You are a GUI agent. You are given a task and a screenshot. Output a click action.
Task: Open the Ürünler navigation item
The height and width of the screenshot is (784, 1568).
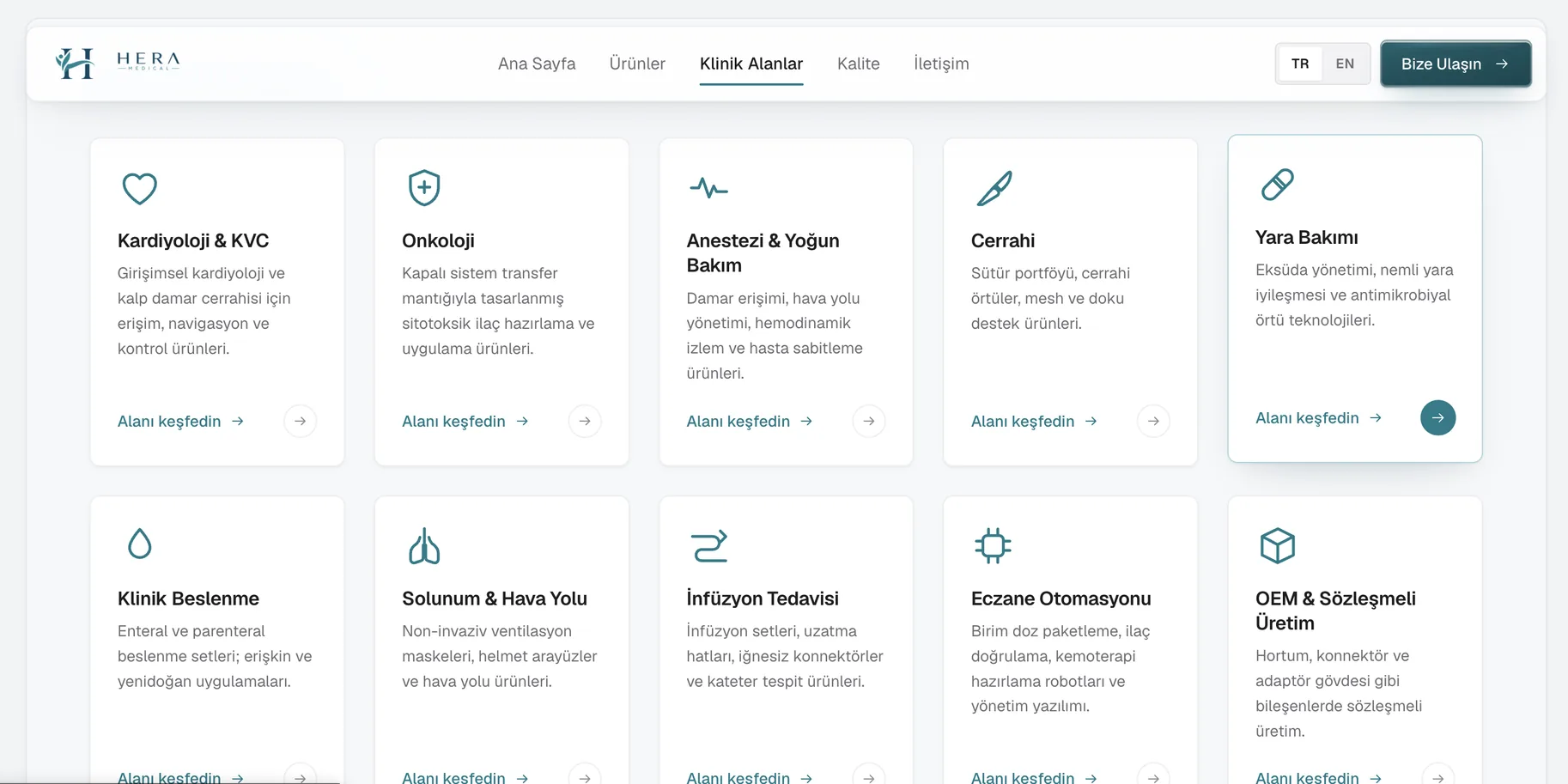(637, 64)
